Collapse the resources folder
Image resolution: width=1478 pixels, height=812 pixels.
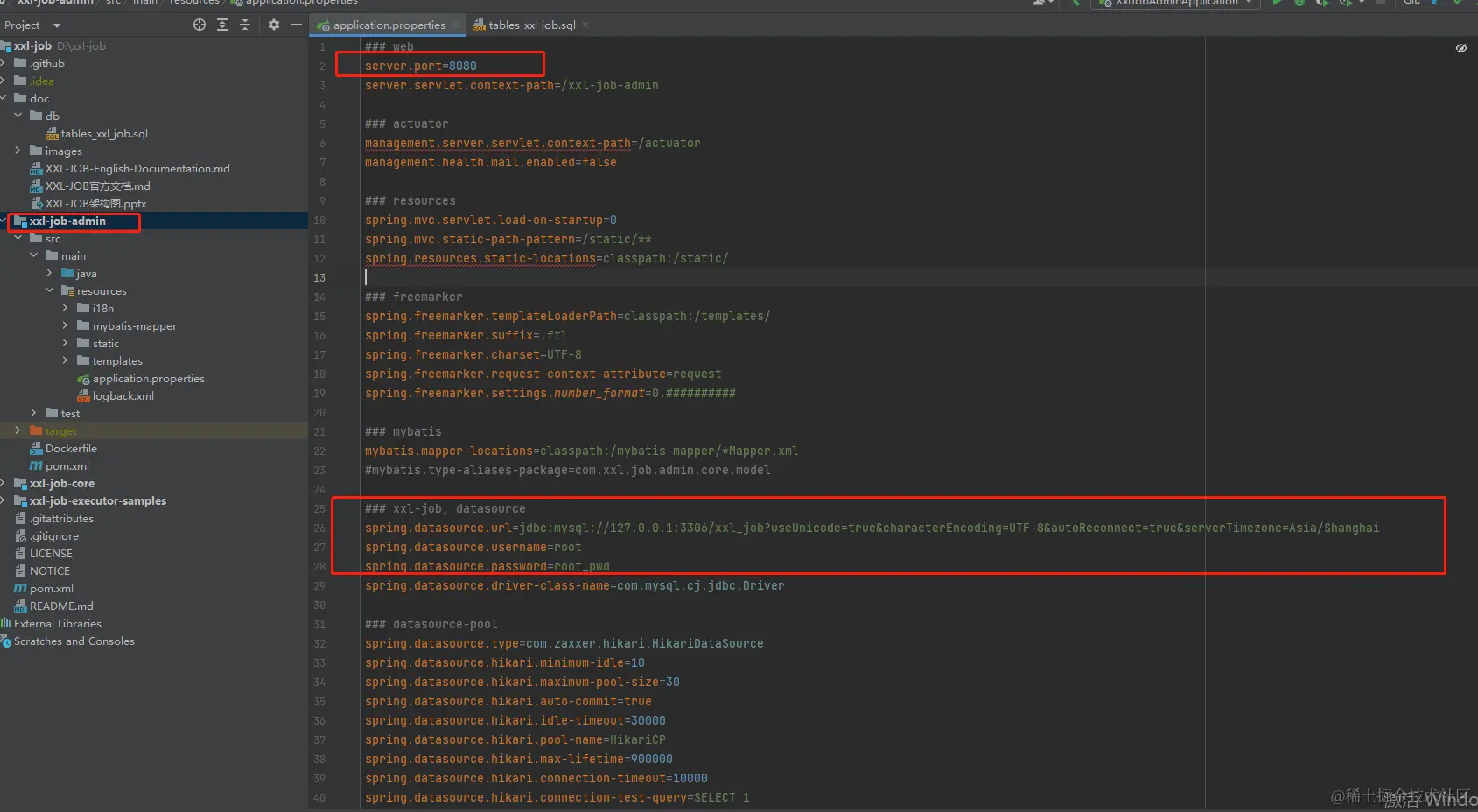50,290
